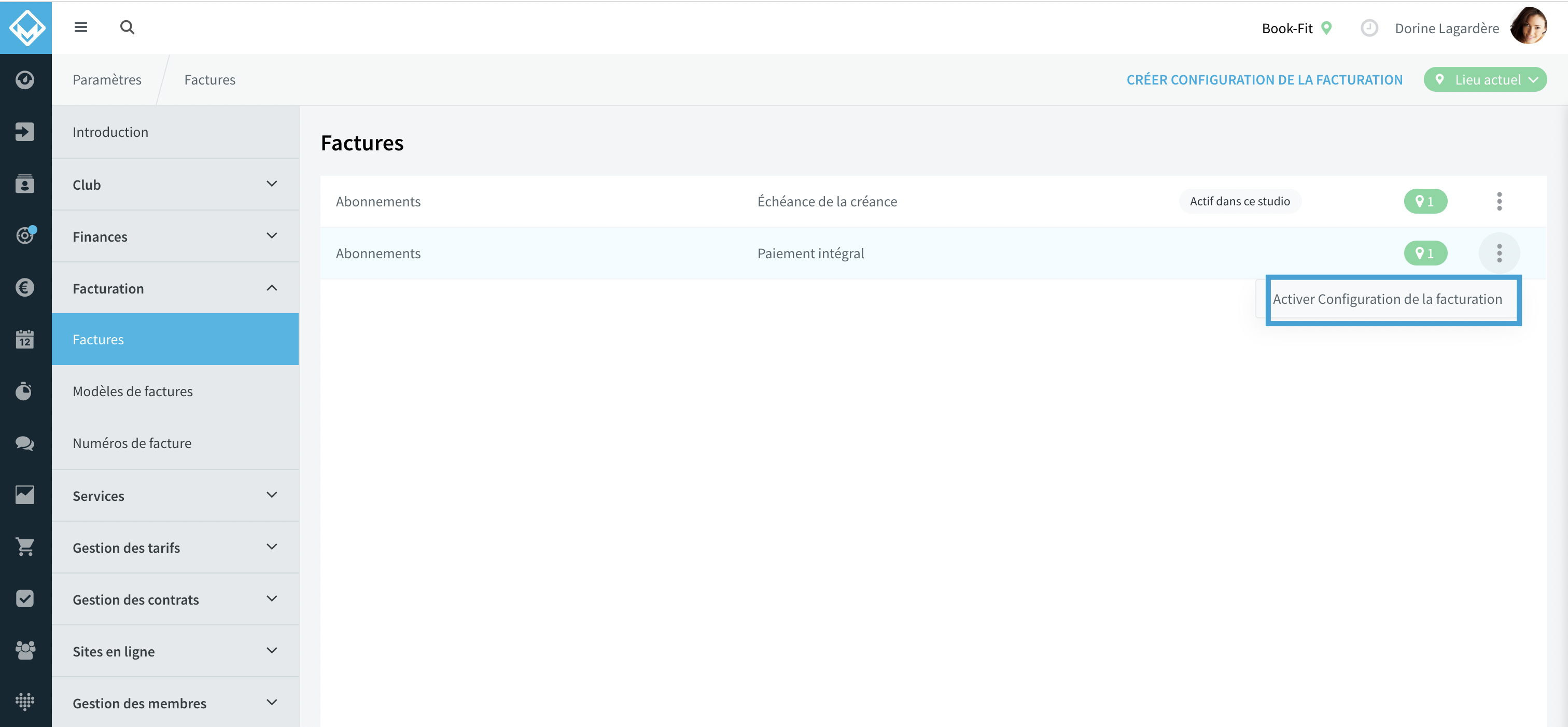This screenshot has width=1568, height=727.
Task: Open the chart statistics sidebar icon
Action: coord(25,494)
